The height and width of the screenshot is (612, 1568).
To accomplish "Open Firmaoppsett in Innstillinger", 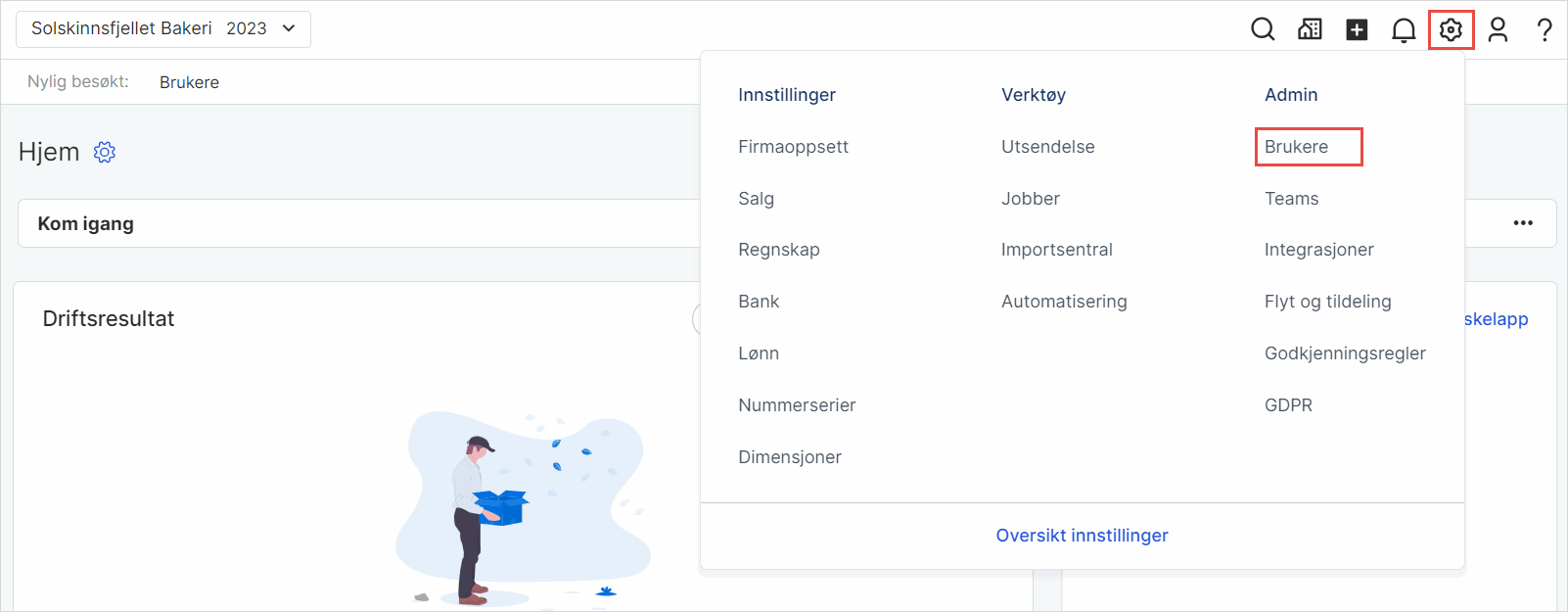I will click(793, 147).
